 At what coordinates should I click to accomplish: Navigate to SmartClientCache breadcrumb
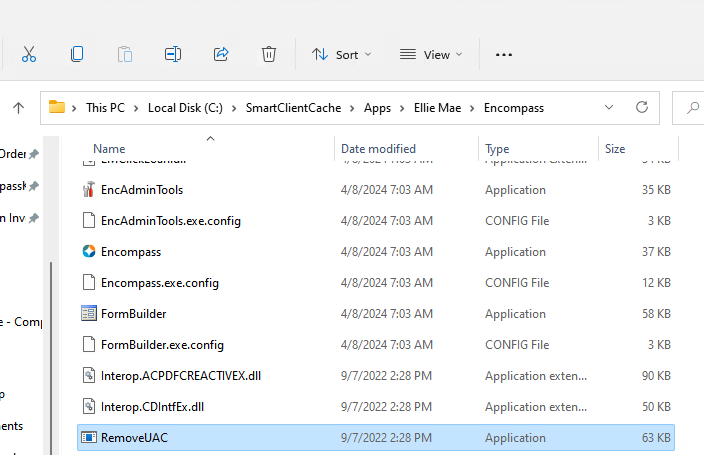(x=293, y=108)
